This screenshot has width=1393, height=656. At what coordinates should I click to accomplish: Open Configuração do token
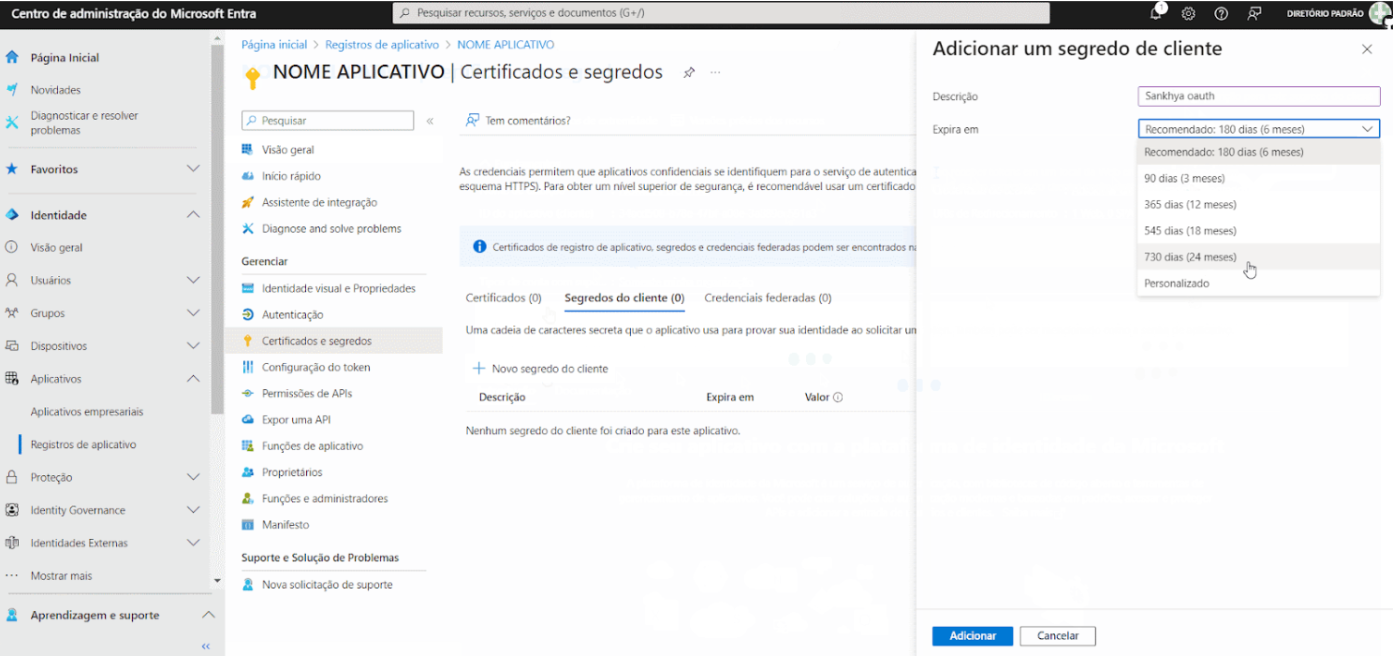coord(314,367)
